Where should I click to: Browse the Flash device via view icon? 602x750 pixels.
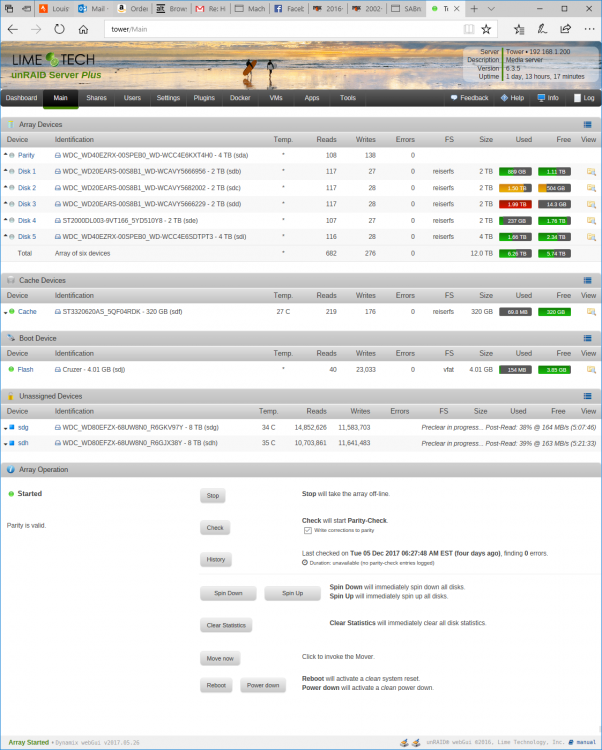[x=591, y=370]
